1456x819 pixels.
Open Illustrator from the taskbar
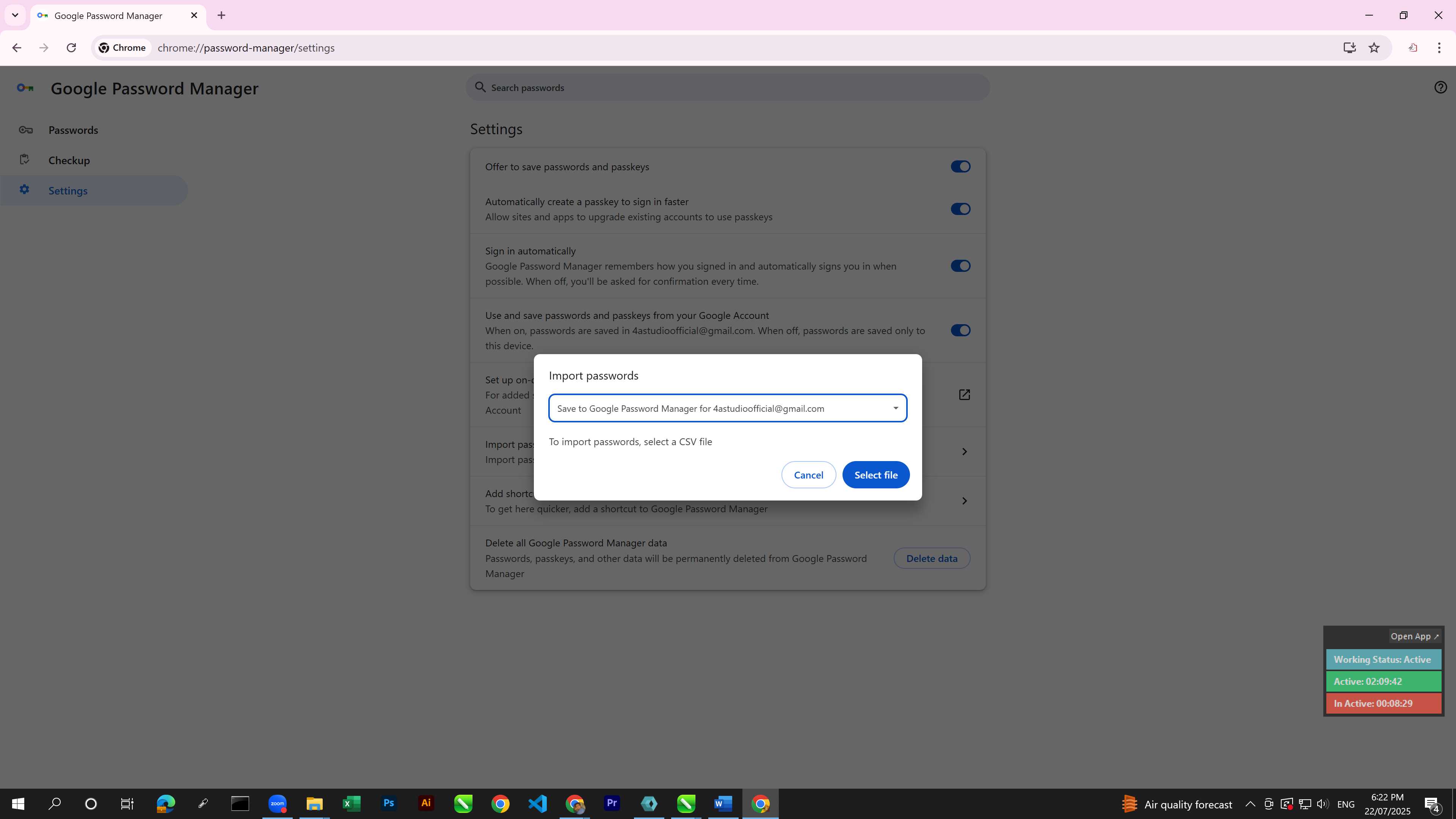pos(426,804)
